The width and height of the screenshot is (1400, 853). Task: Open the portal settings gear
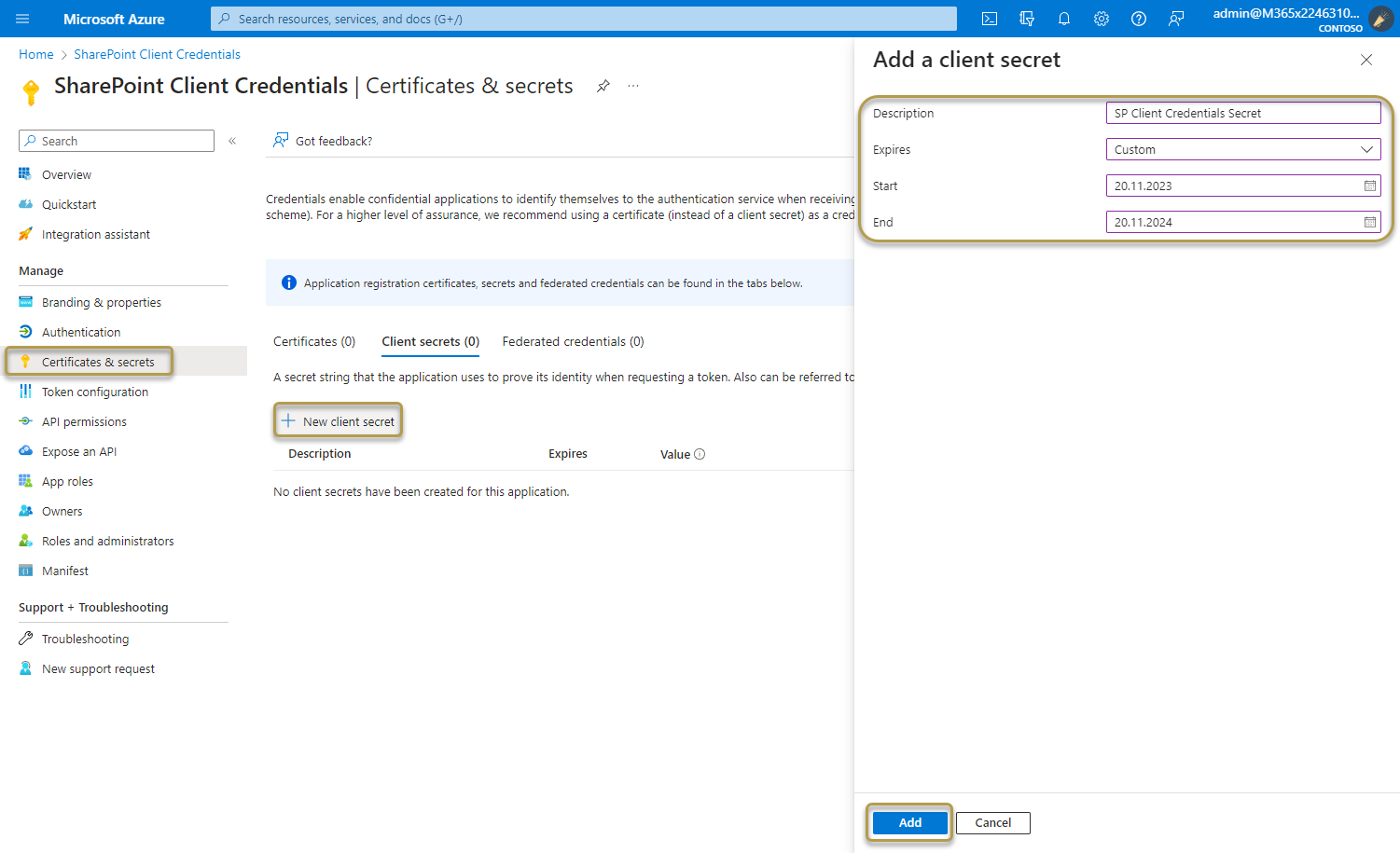point(1101,18)
